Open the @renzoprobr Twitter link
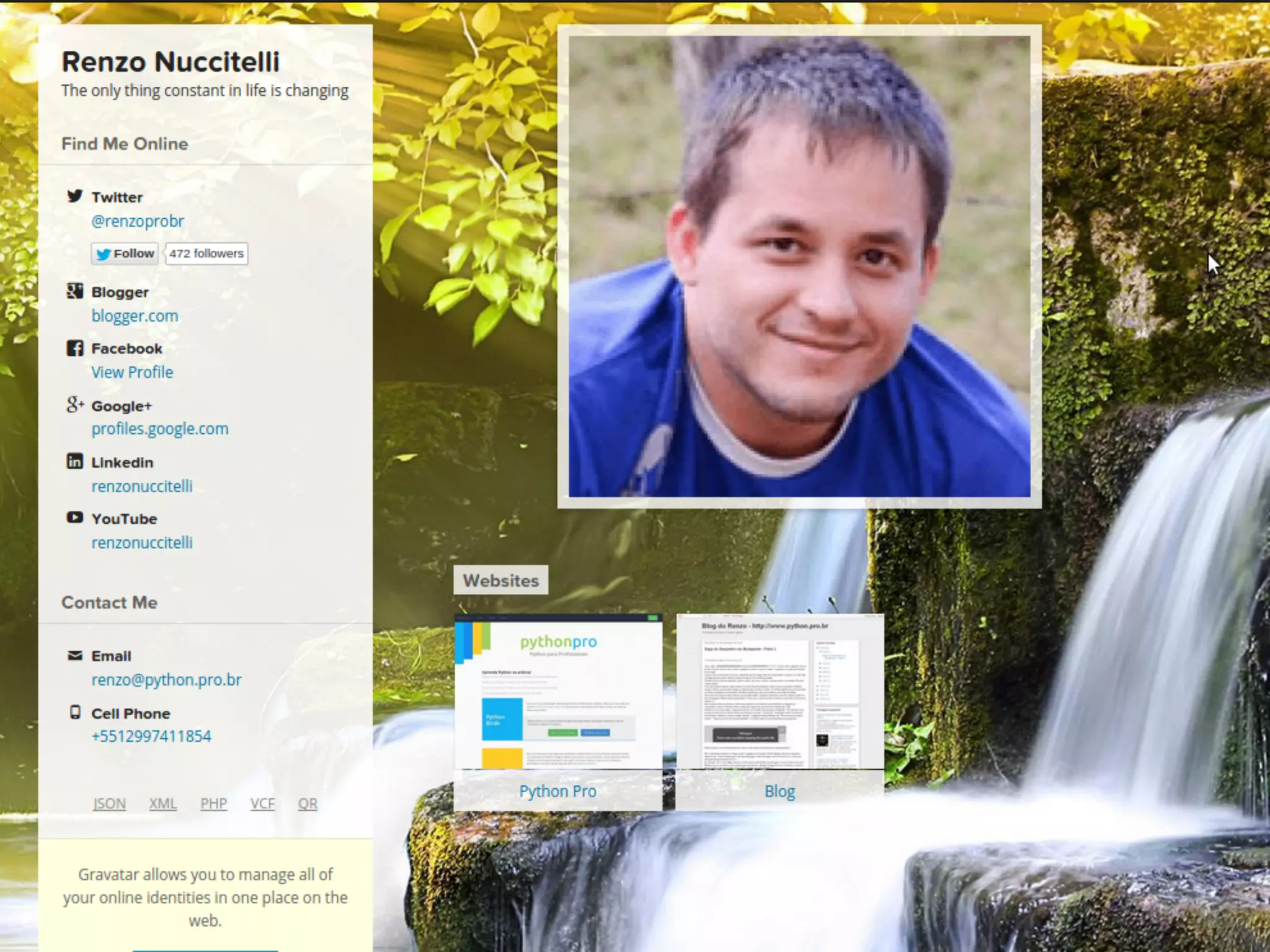The height and width of the screenshot is (952, 1270). click(x=138, y=221)
